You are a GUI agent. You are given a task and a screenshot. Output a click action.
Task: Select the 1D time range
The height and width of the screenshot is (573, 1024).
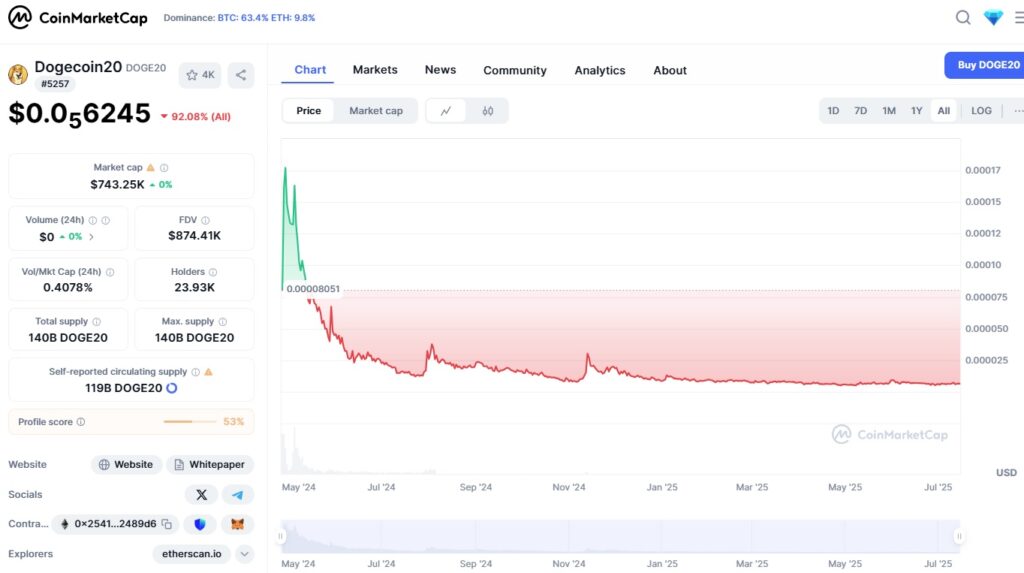[x=833, y=111]
